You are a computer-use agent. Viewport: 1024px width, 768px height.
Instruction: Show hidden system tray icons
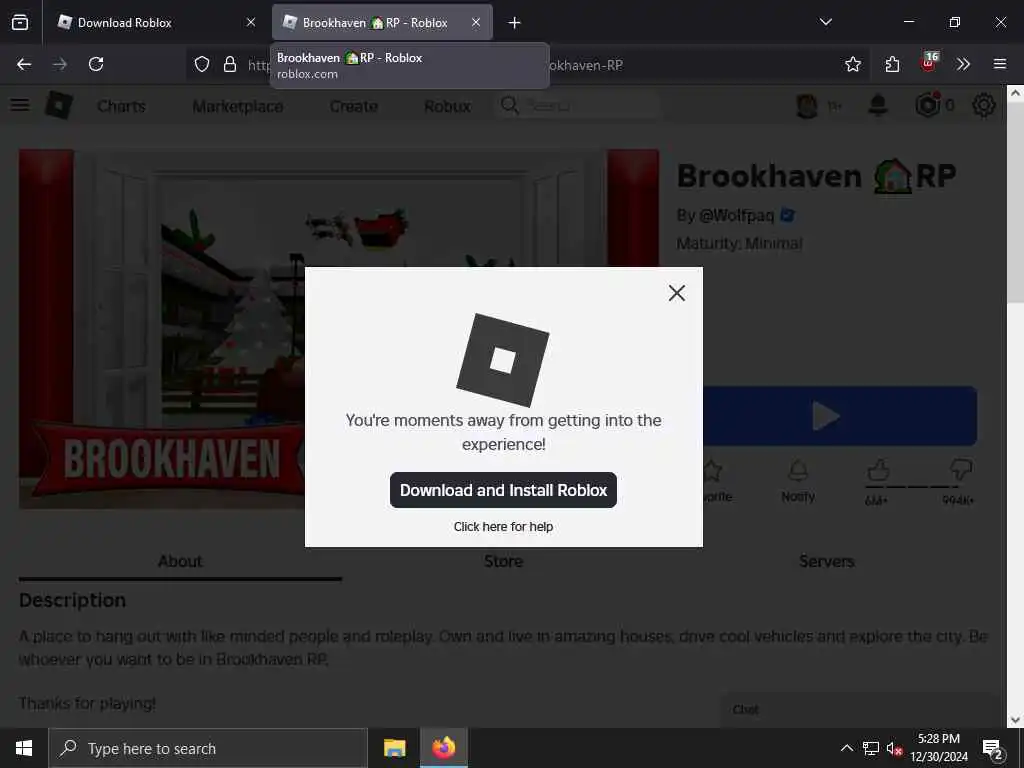[x=846, y=748]
